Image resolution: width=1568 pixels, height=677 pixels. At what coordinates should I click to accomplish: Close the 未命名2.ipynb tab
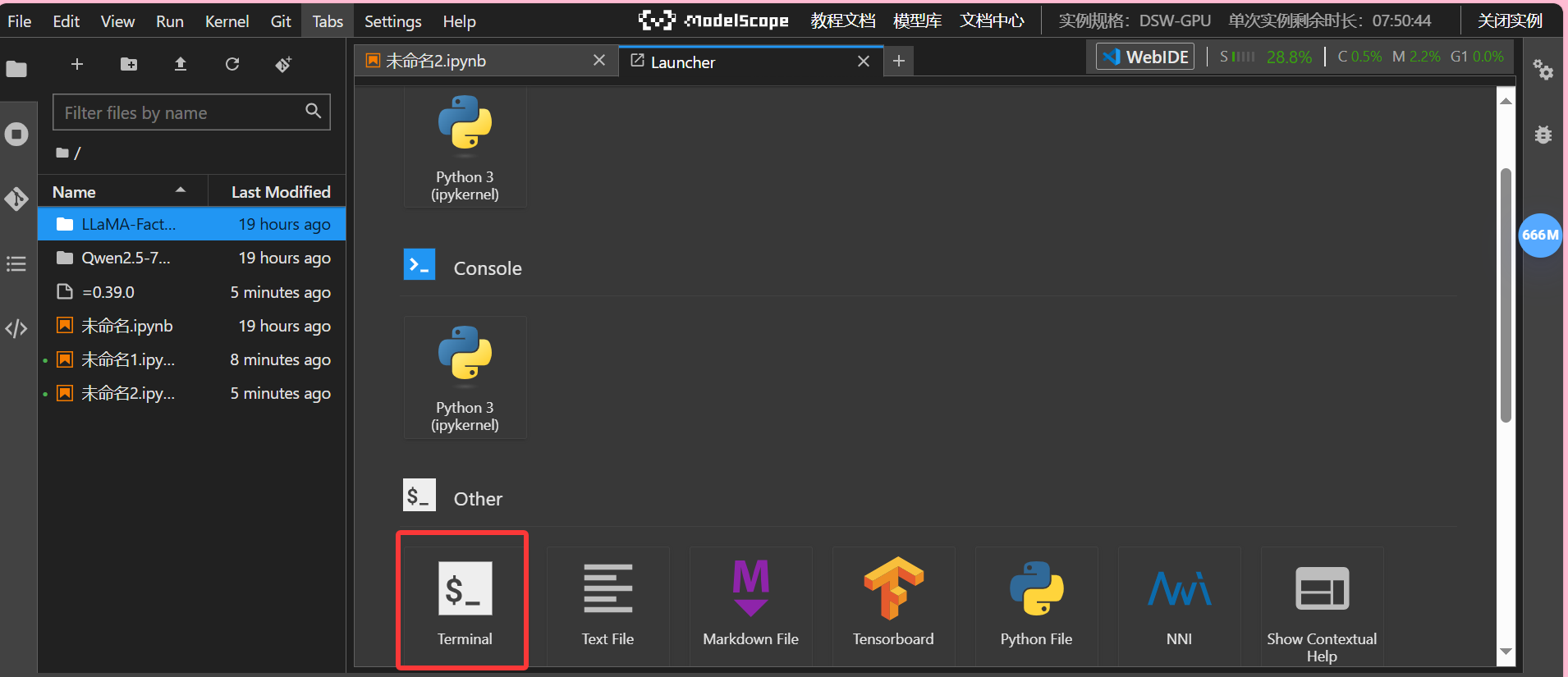[x=599, y=61]
